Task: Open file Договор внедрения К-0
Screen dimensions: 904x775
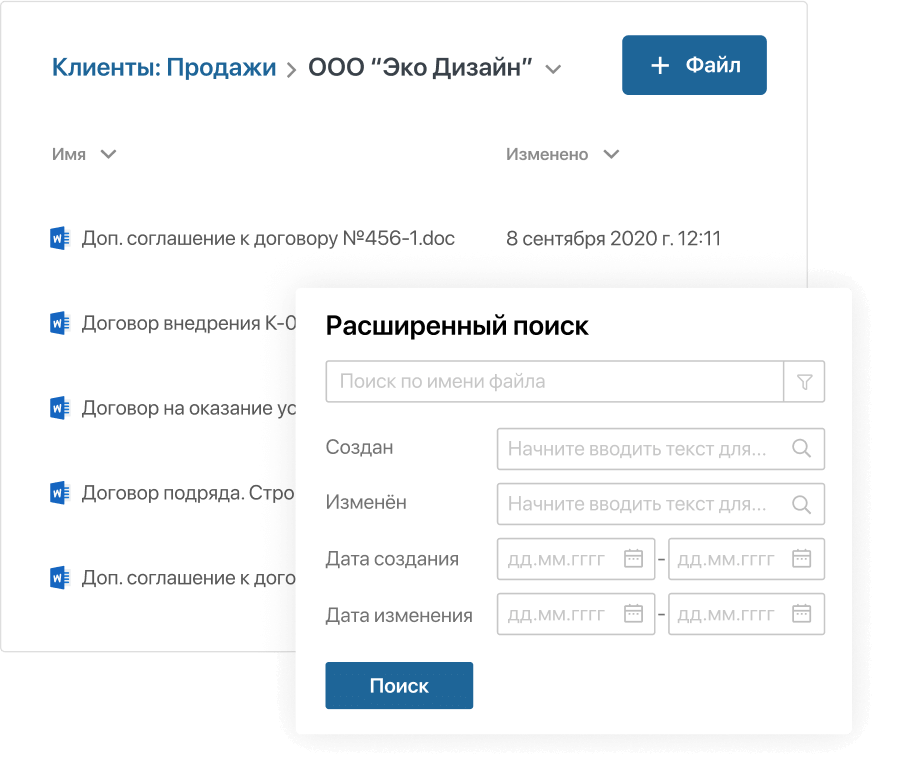Action: (189, 323)
